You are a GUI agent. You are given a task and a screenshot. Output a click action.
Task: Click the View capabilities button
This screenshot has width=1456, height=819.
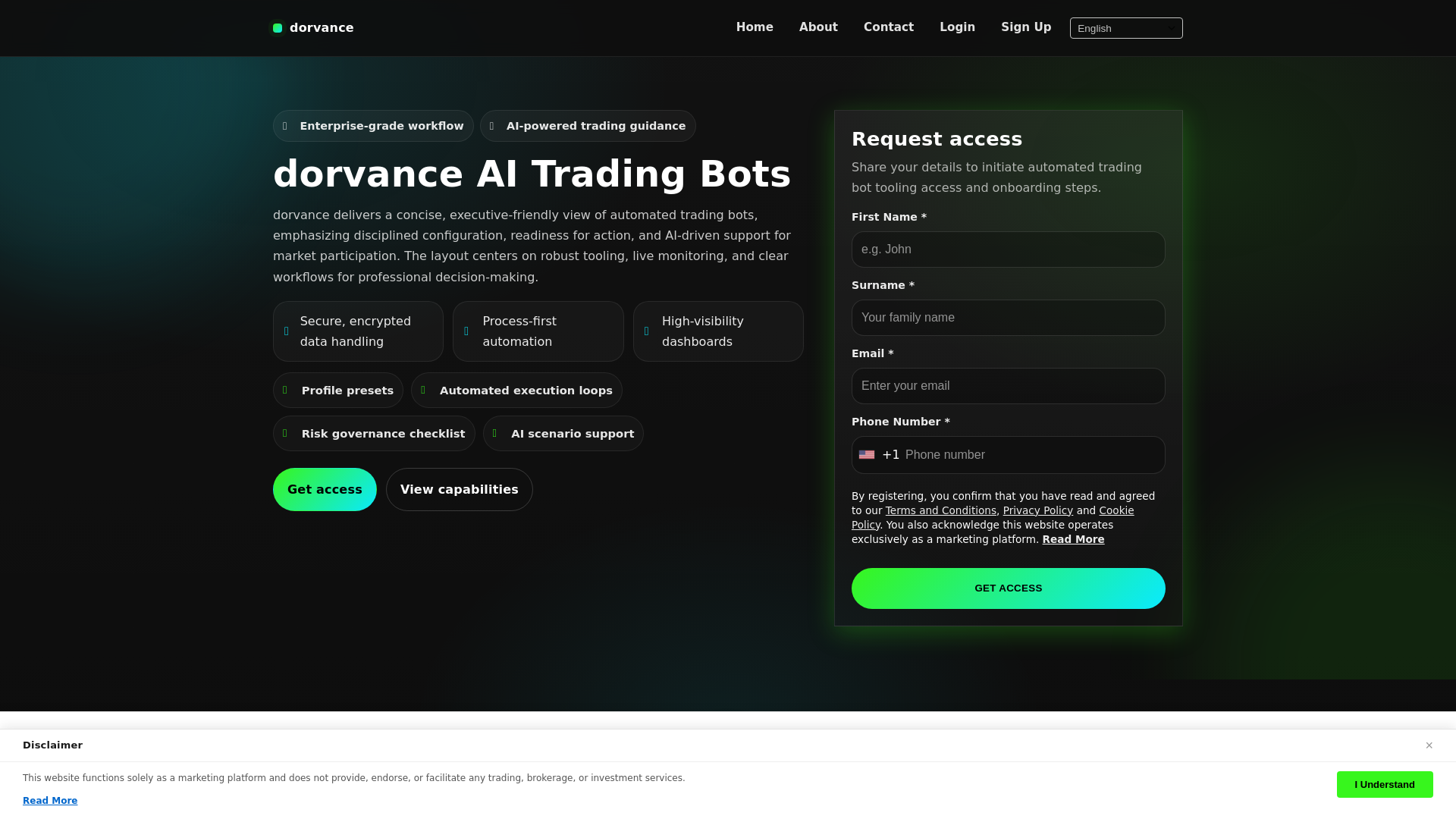click(x=460, y=490)
